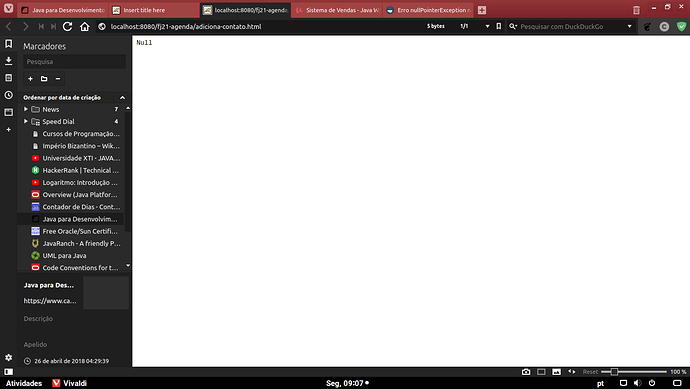Toggle image loading in status bar
The image size is (690, 389).
tap(556, 372)
